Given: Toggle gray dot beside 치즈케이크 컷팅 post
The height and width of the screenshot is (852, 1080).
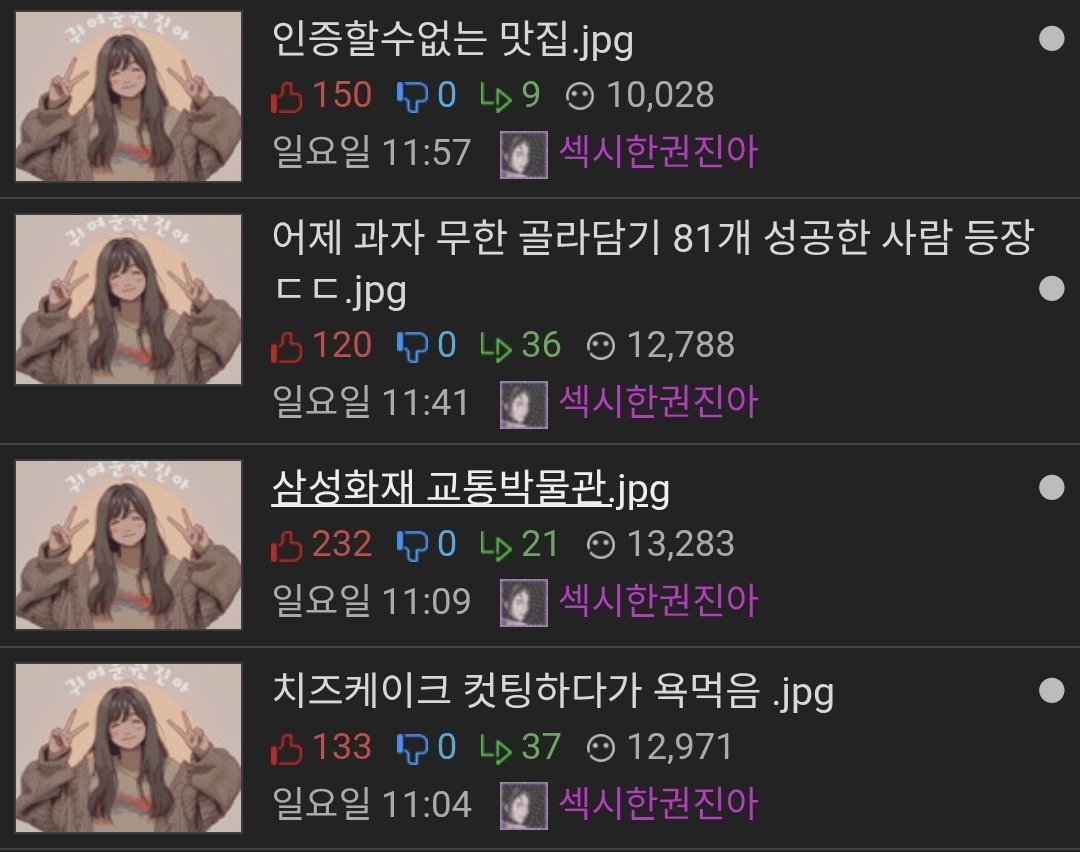Looking at the screenshot, I should (x=1051, y=689).
